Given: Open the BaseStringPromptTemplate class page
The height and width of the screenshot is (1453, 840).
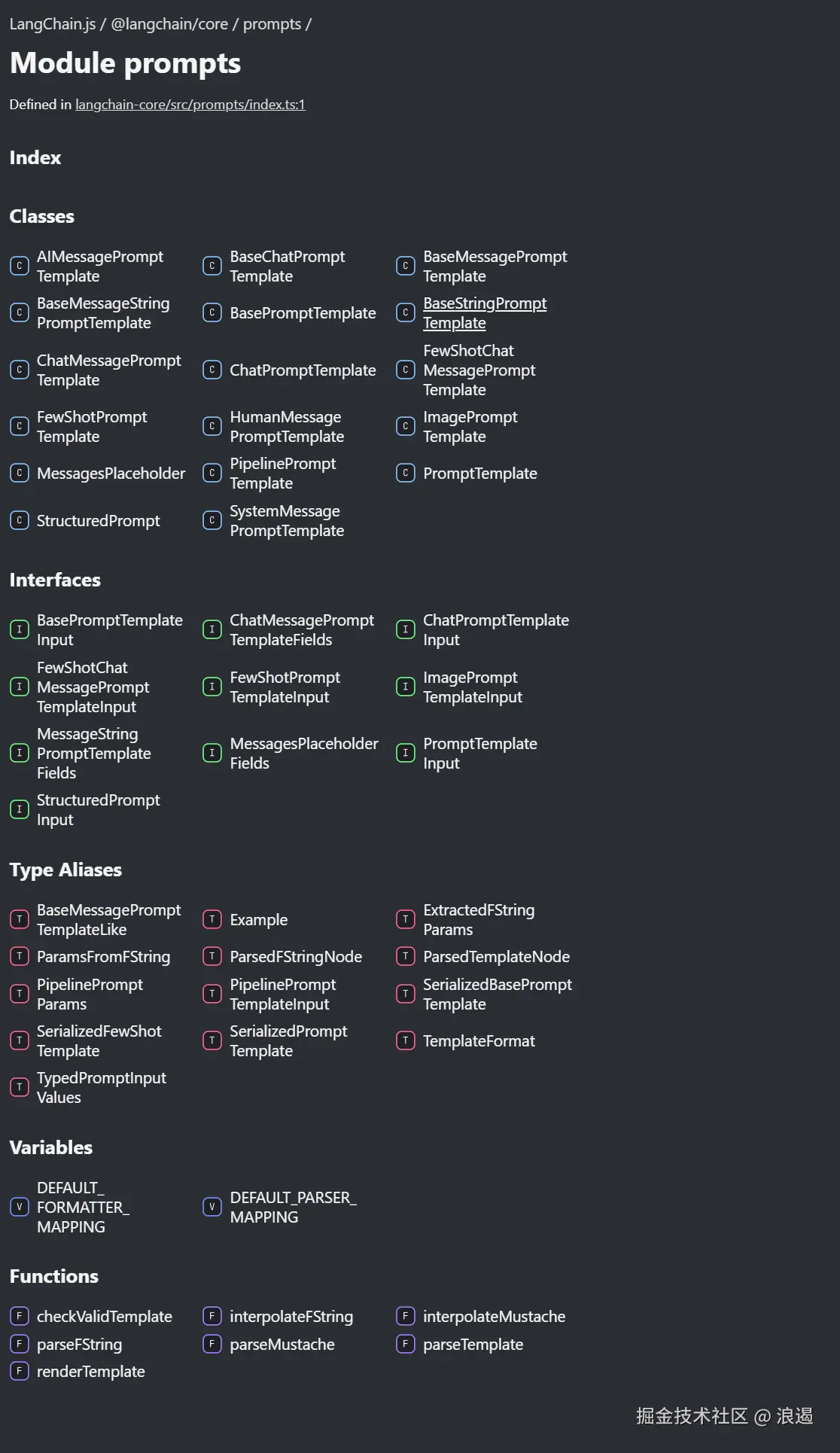Looking at the screenshot, I should (484, 313).
